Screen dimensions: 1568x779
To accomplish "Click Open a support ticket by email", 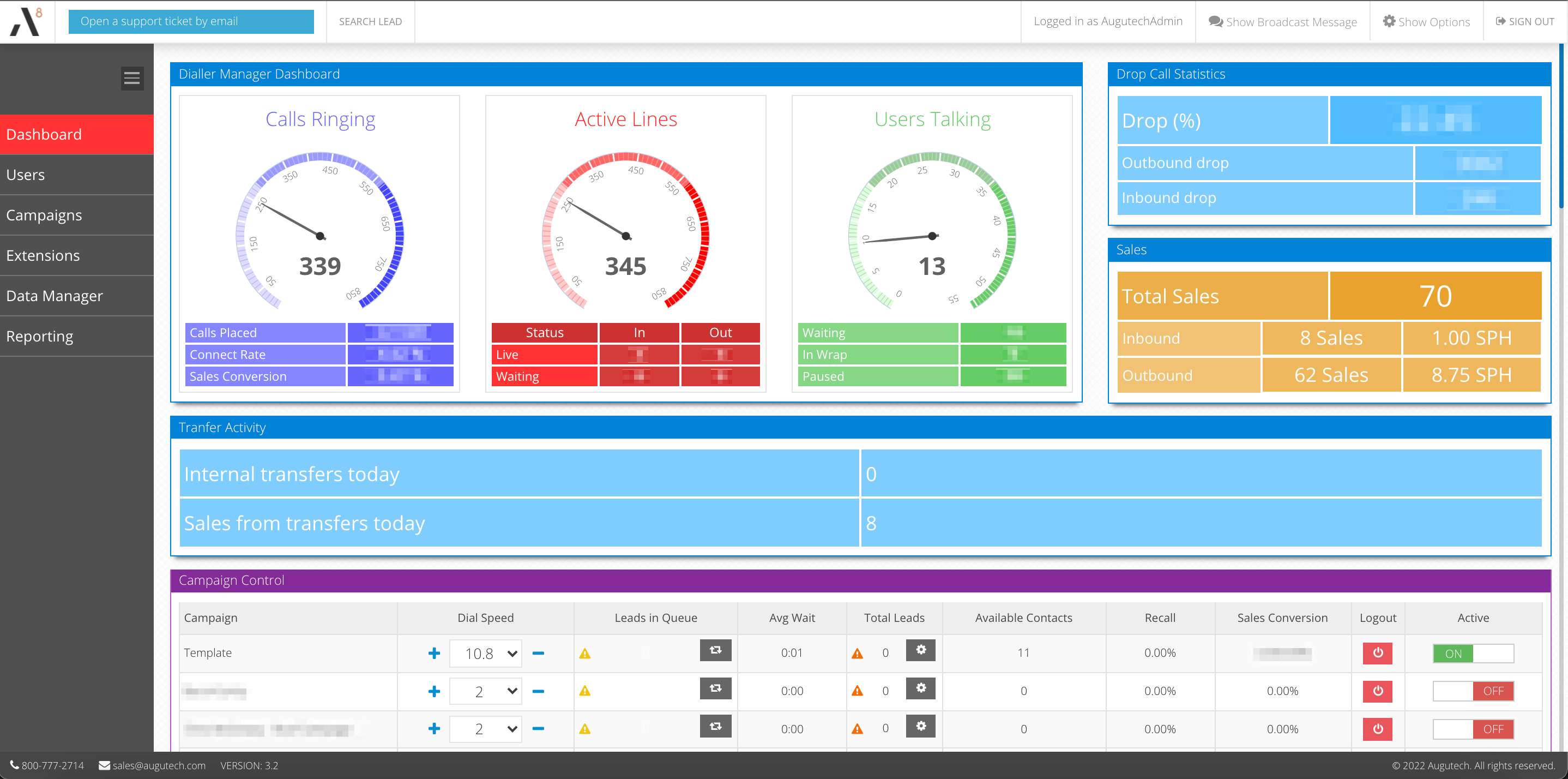I will pos(191,21).
